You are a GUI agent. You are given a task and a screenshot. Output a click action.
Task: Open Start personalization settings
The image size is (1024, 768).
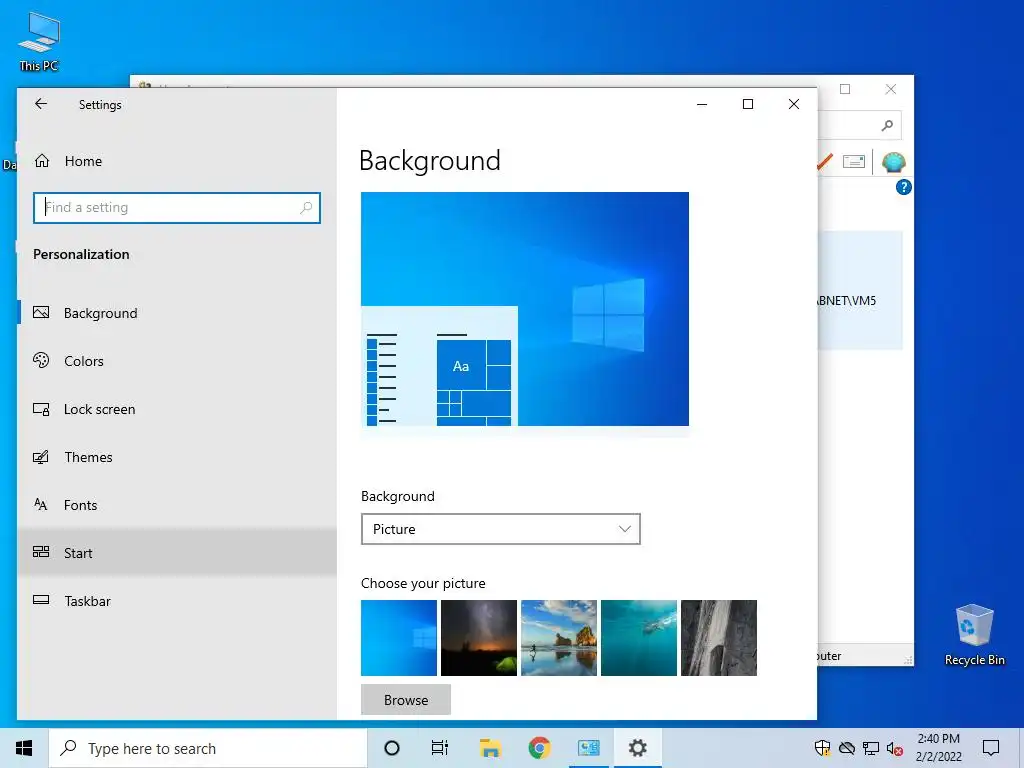(x=177, y=553)
